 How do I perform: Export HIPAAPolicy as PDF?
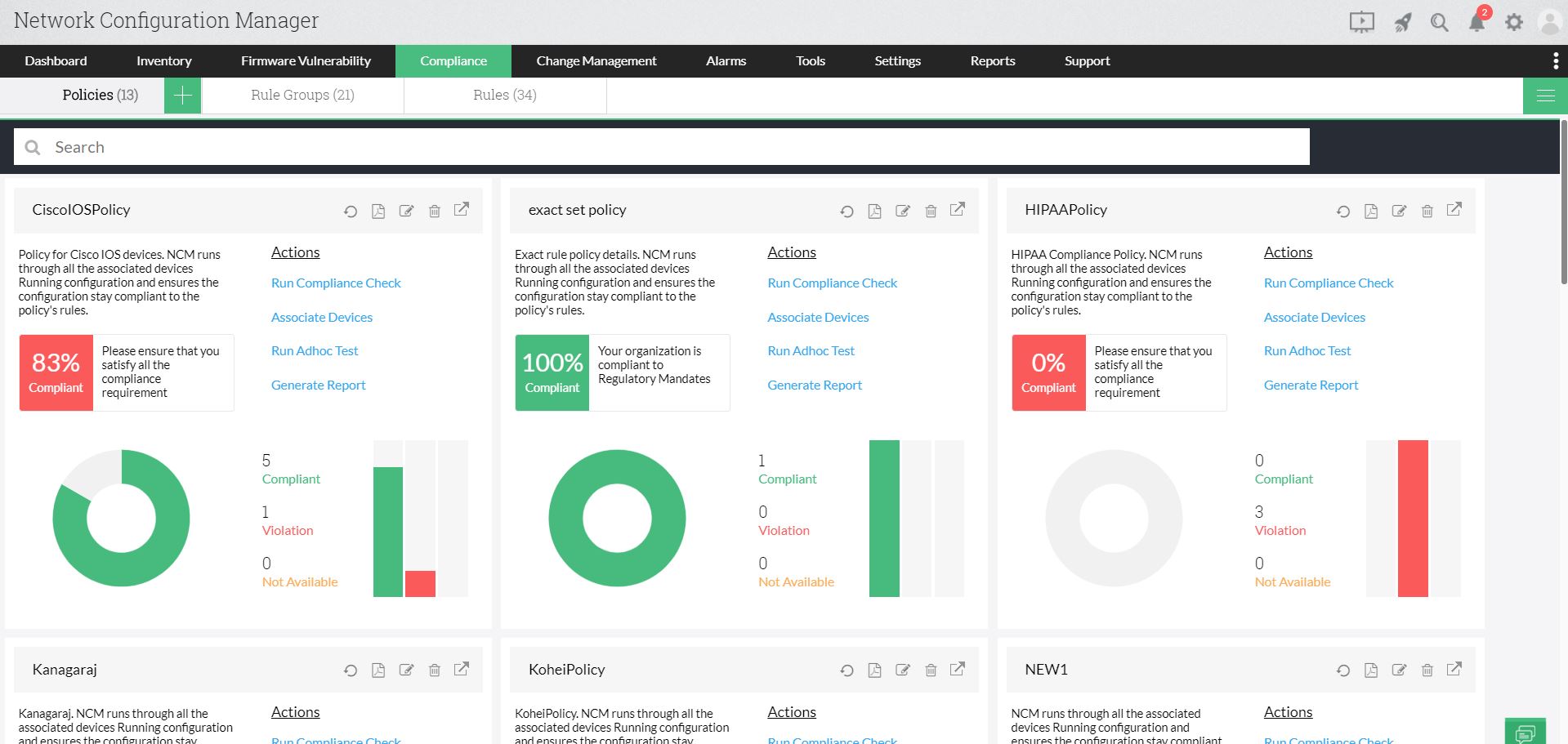(x=1371, y=212)
